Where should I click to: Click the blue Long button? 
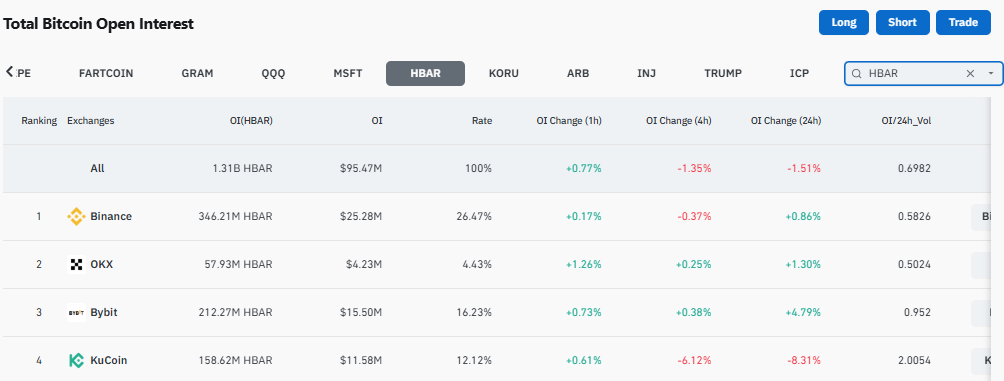click(844, 22)
